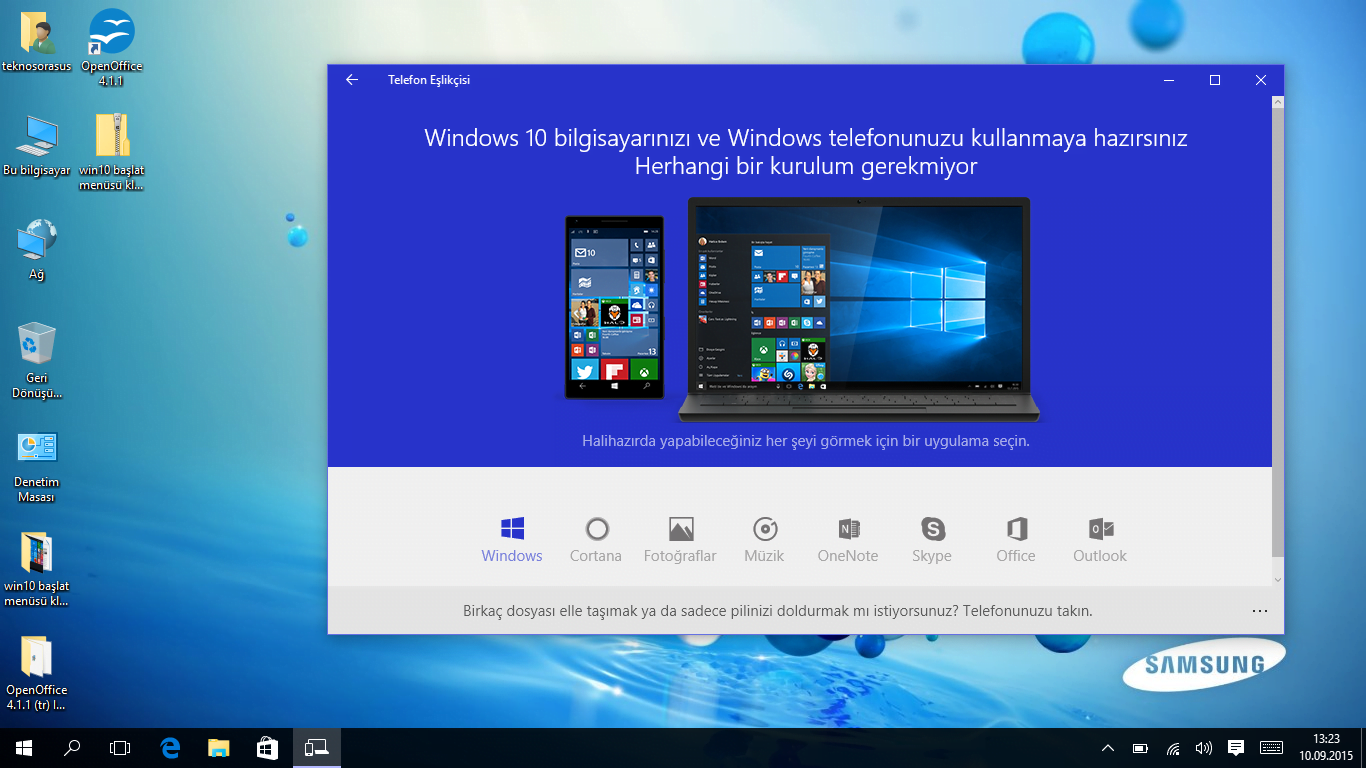Viewport: 1366px width, 768px height.
Task: Select the Fotoğraflar app icon
Action: tap(680, 530)
